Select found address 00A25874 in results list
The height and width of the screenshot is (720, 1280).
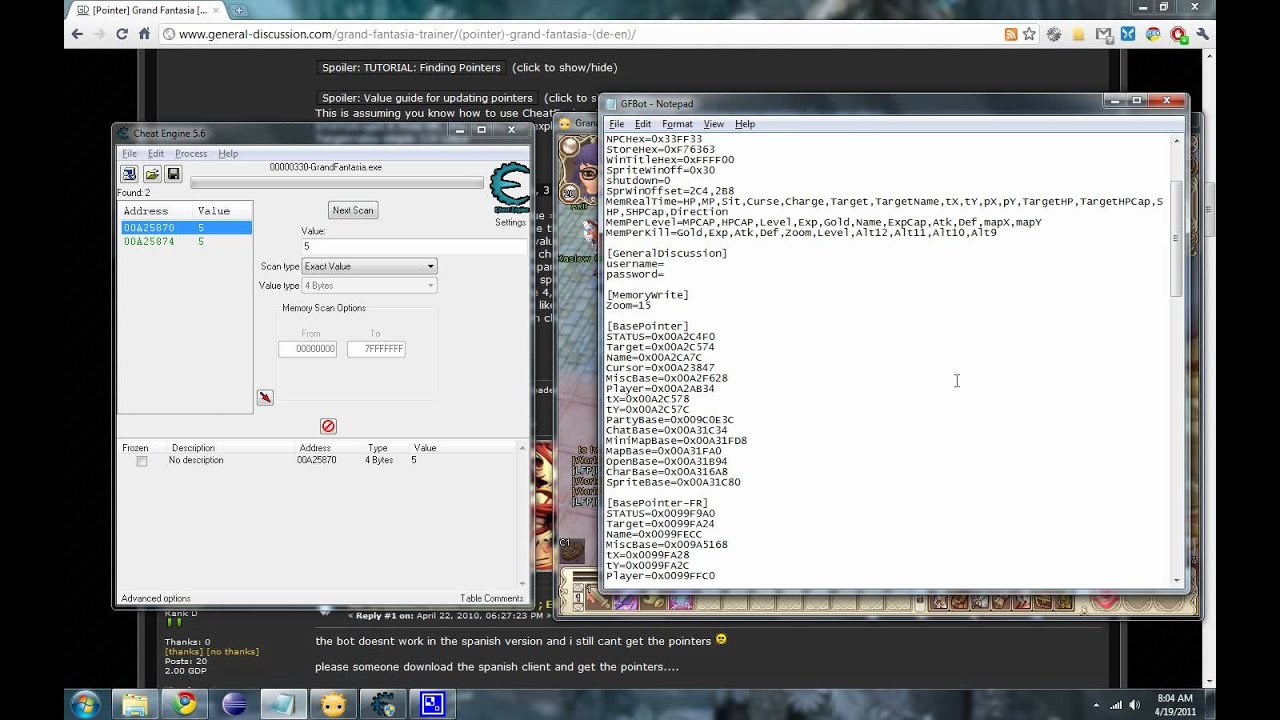pos(185,241)
